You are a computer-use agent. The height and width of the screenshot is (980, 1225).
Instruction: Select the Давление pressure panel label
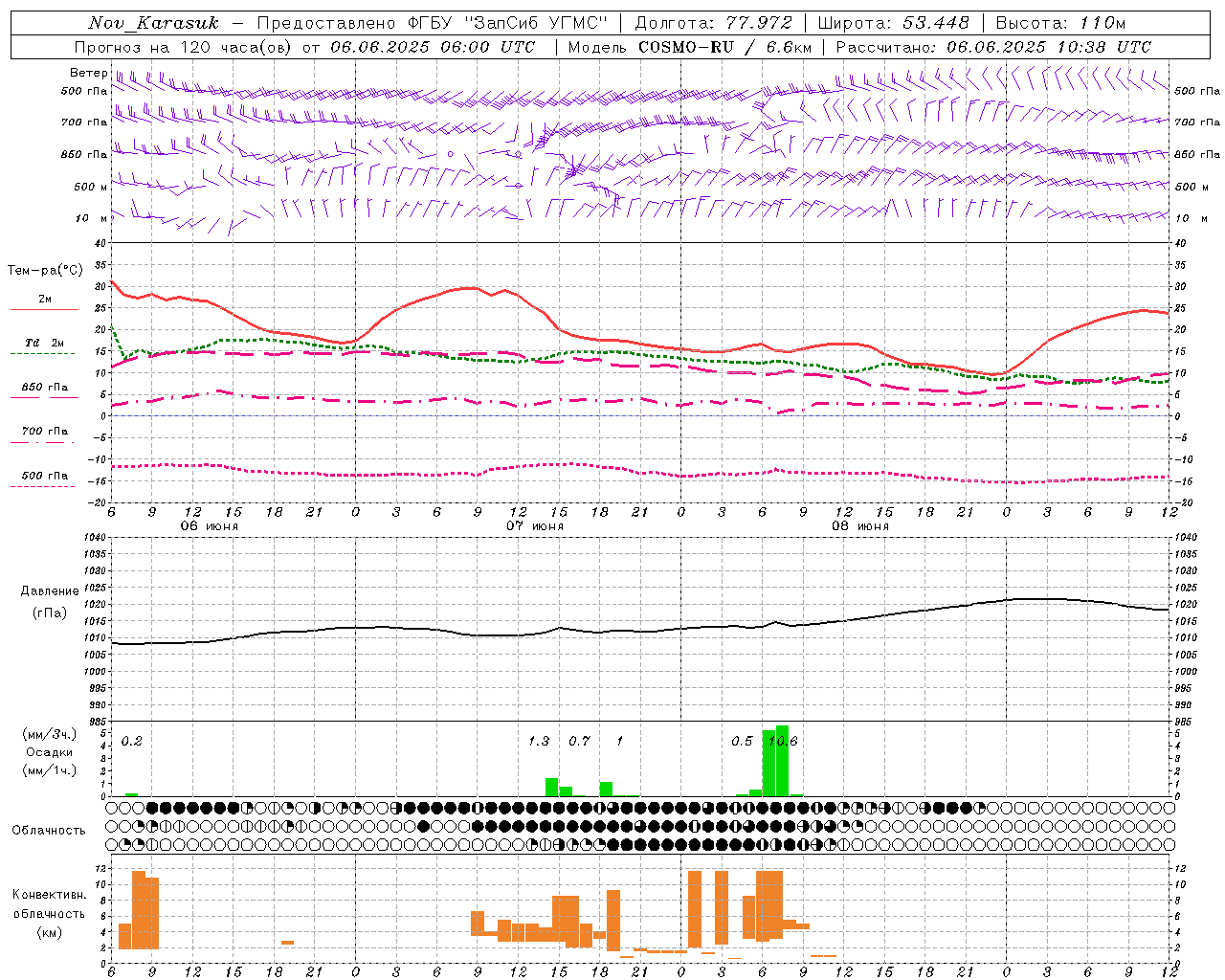tap(50, 591)
